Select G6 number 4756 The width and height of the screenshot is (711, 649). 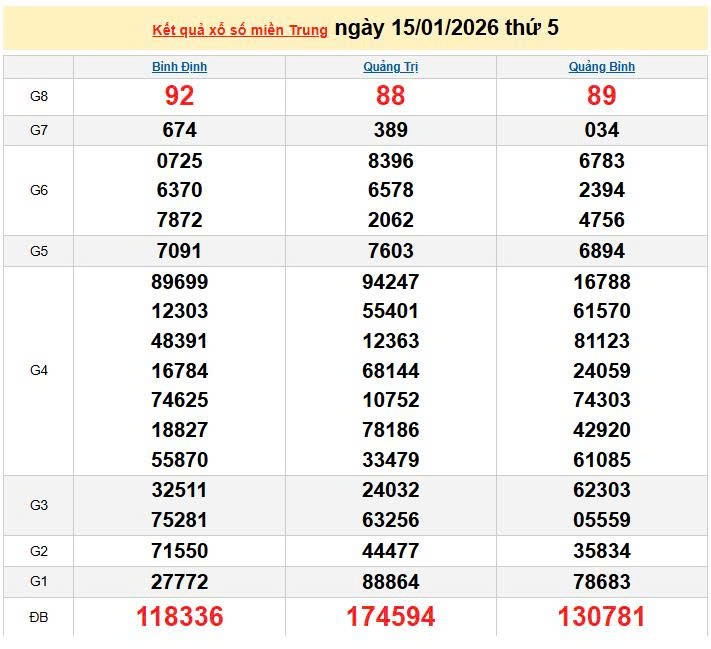[602, 220]
